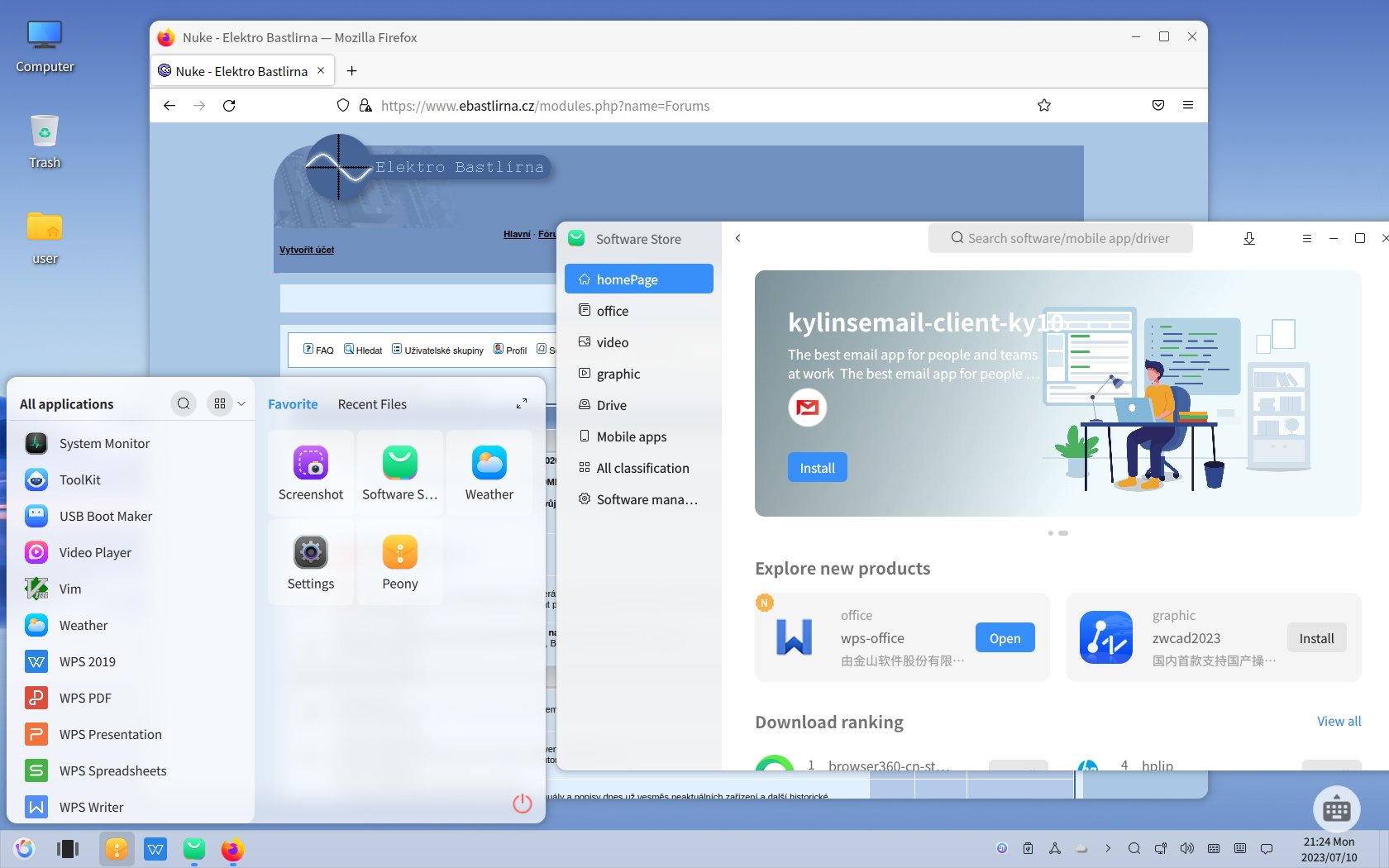Screen dimensions: 1389x868
Task: Expand hidden system tray icons arrow
Action: pyautogui.click(x=1108, y=848)
